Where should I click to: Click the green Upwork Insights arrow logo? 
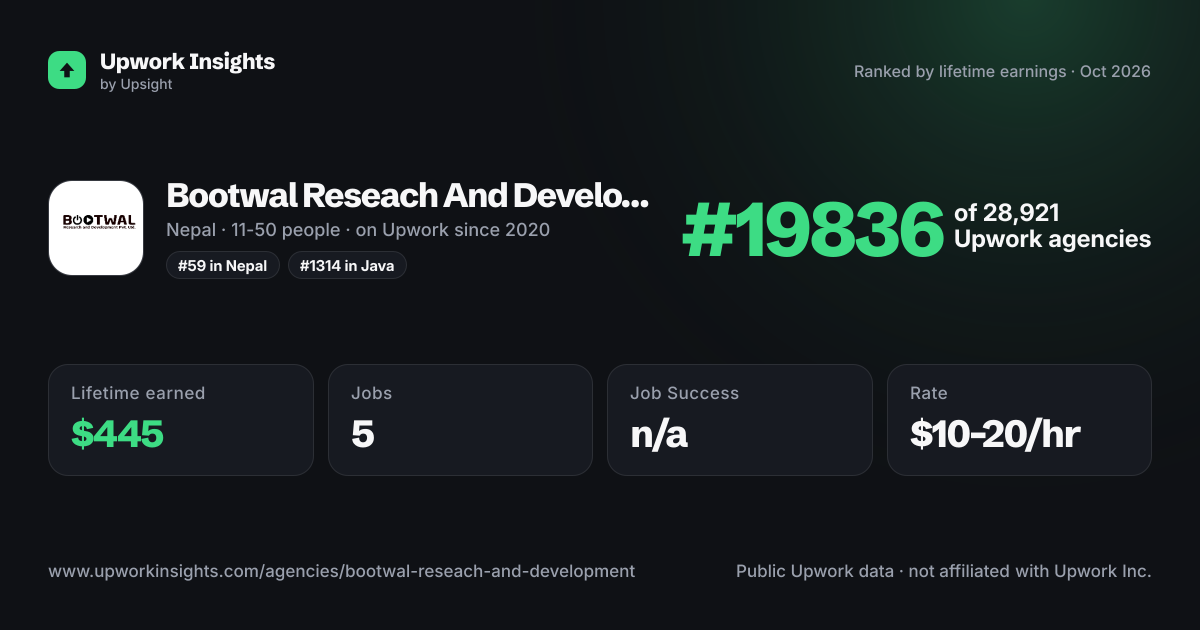67,70
